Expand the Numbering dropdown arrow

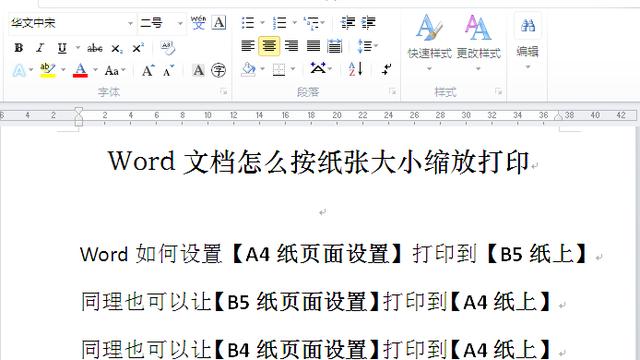(294, 22)
